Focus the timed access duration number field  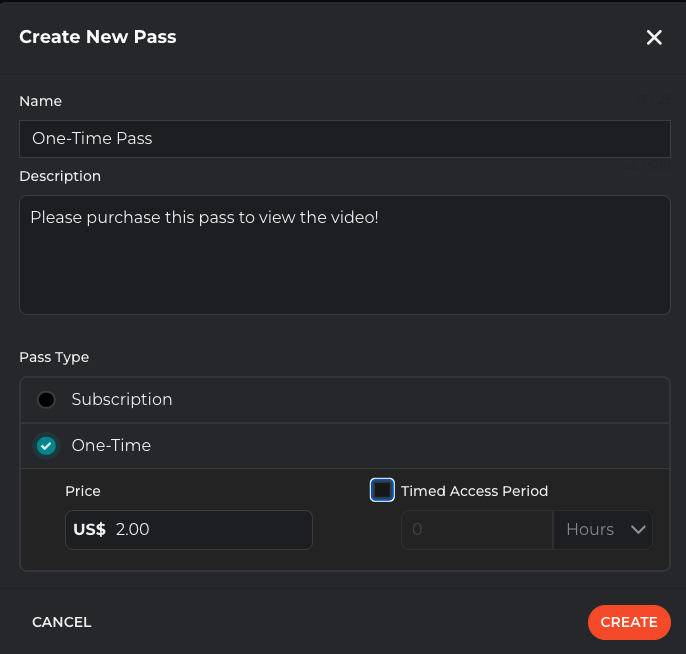(x=477, y=530)
